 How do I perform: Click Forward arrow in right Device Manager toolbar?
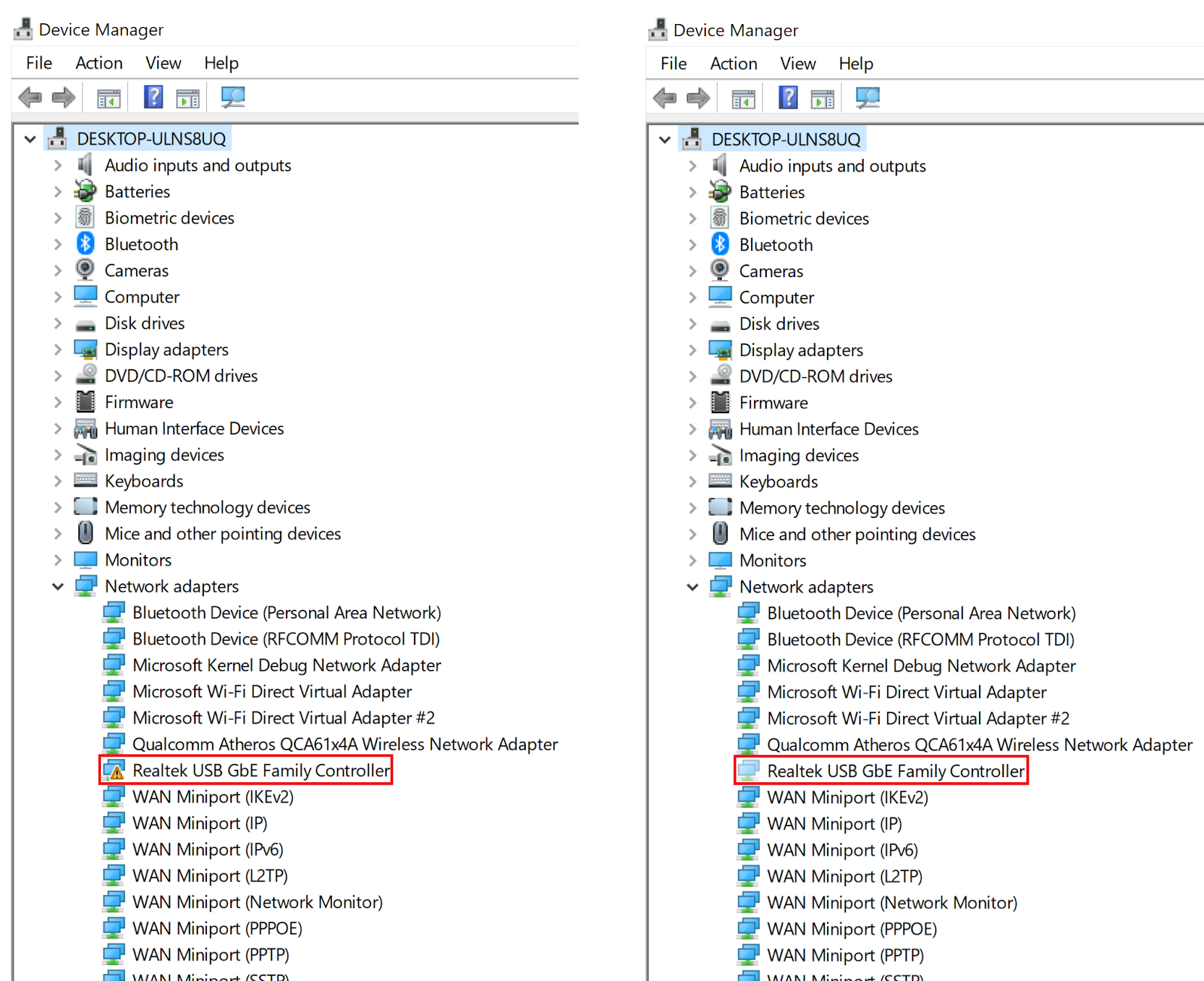698,98
